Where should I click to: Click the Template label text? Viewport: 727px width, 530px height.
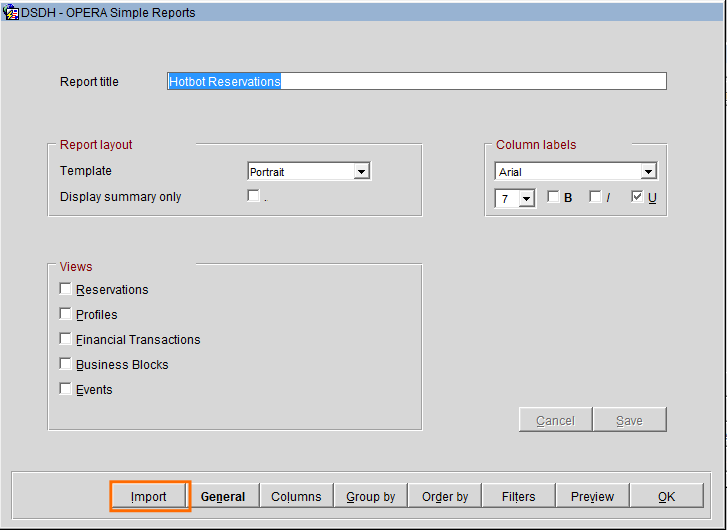86,171
